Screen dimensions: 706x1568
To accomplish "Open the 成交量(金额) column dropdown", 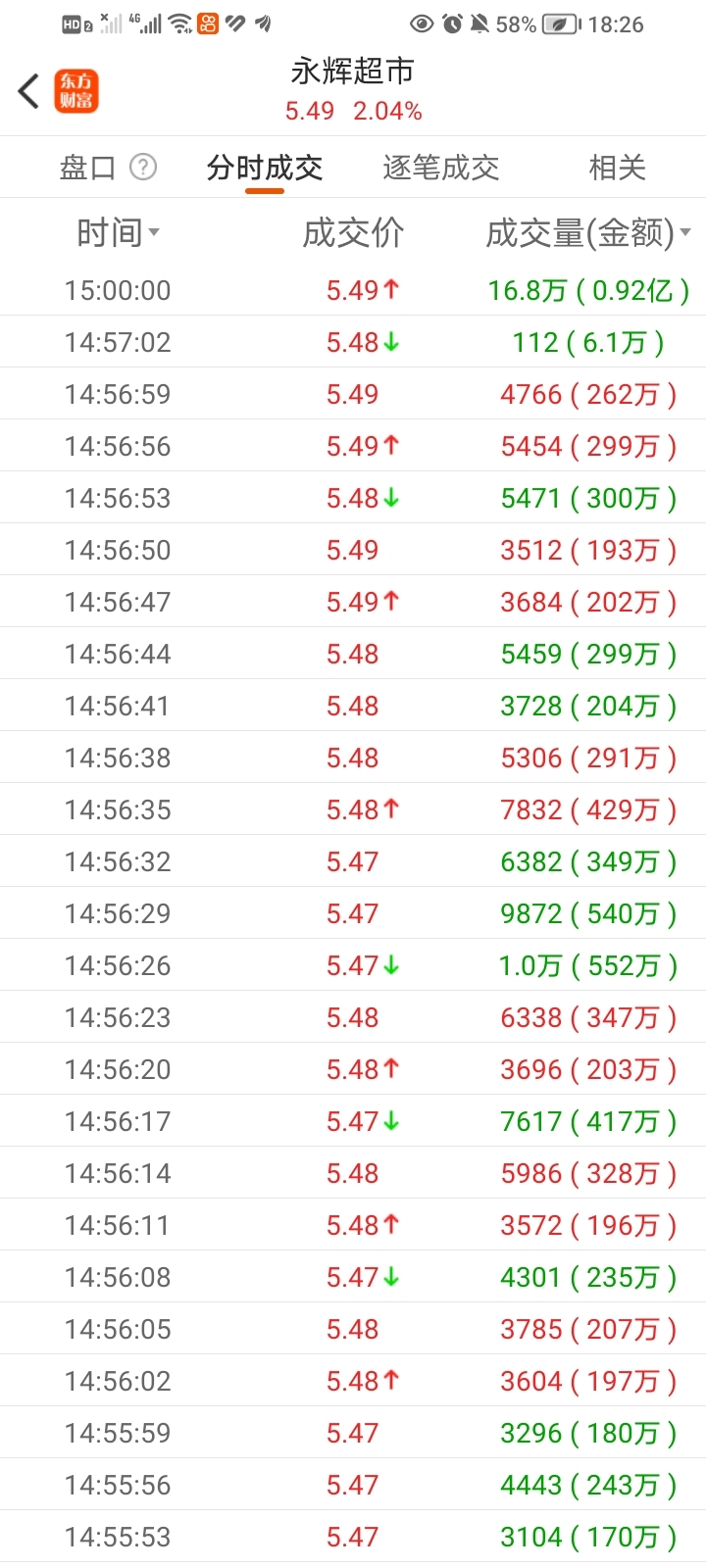I will point(588,233).
